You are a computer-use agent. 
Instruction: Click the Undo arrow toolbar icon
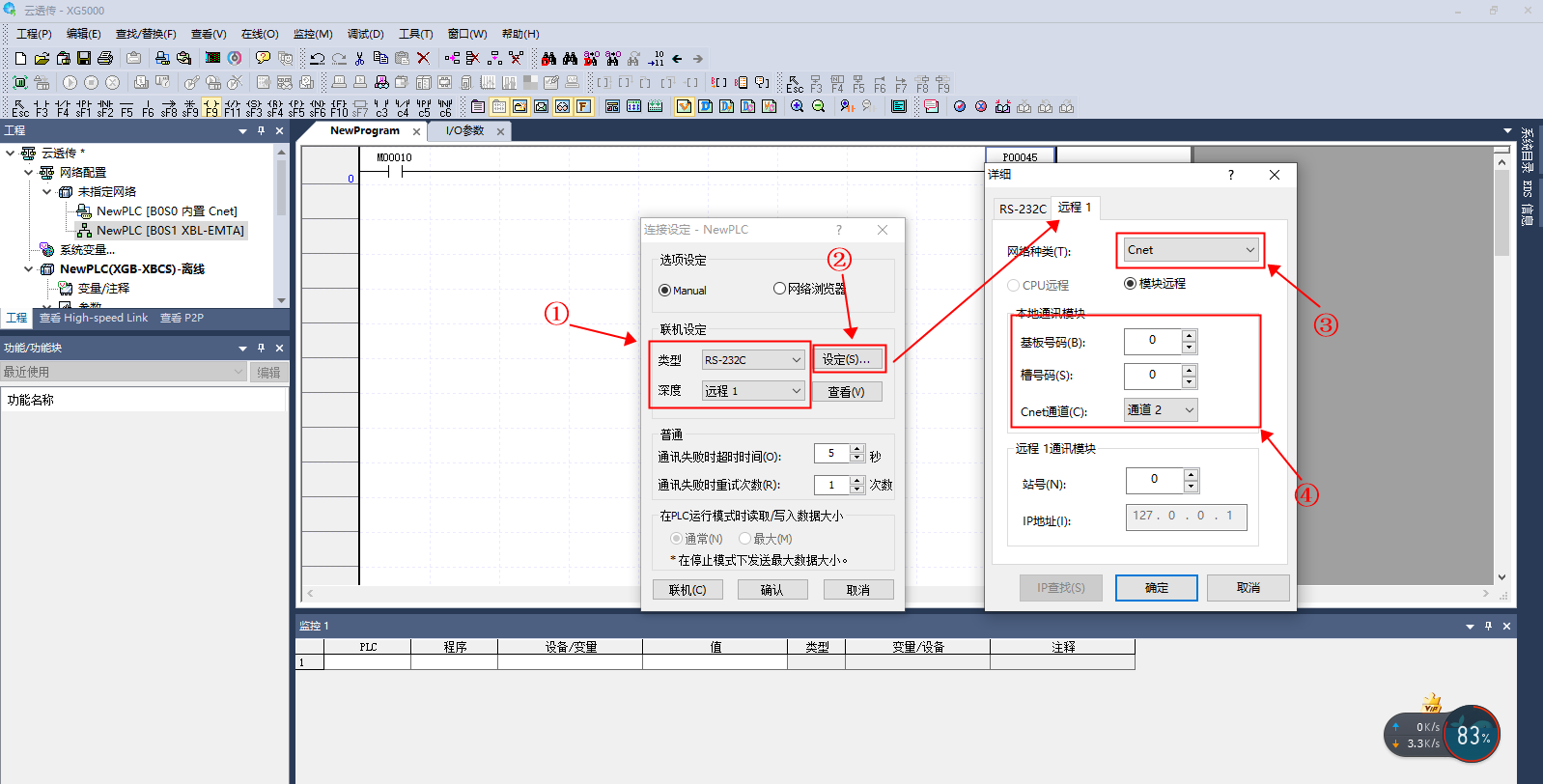coord(317,59)
